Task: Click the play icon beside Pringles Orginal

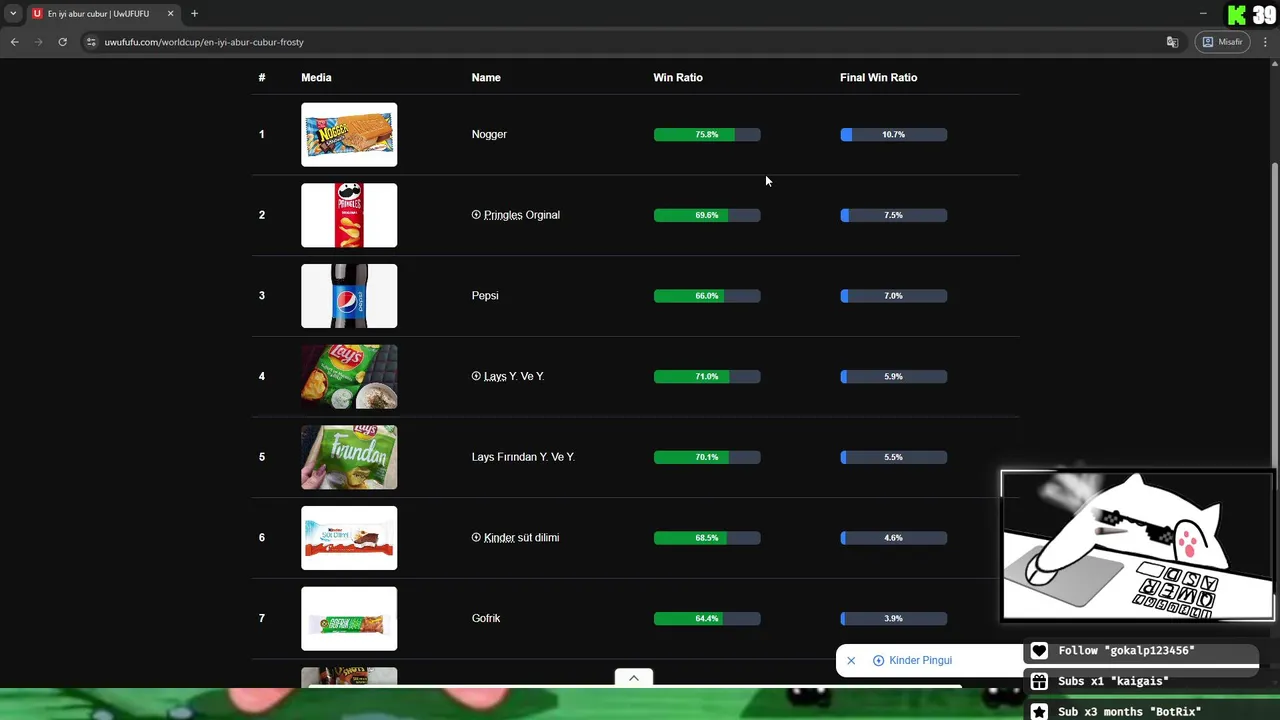Action: pos(476,215)
